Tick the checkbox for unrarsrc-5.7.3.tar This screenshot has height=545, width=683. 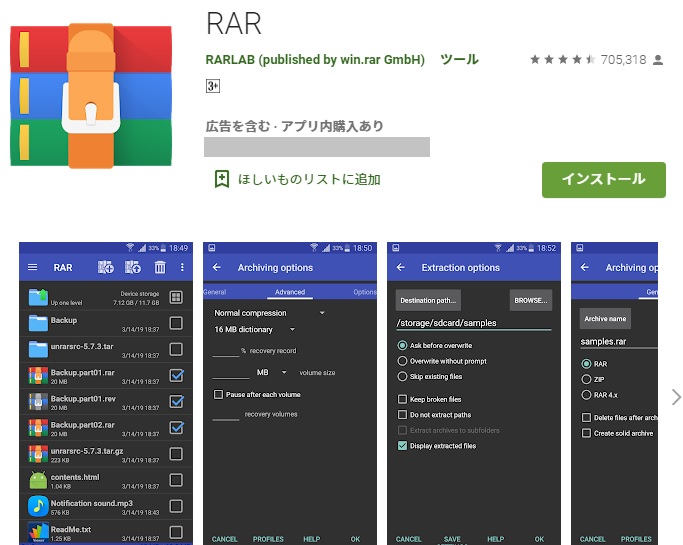[176, 349]
